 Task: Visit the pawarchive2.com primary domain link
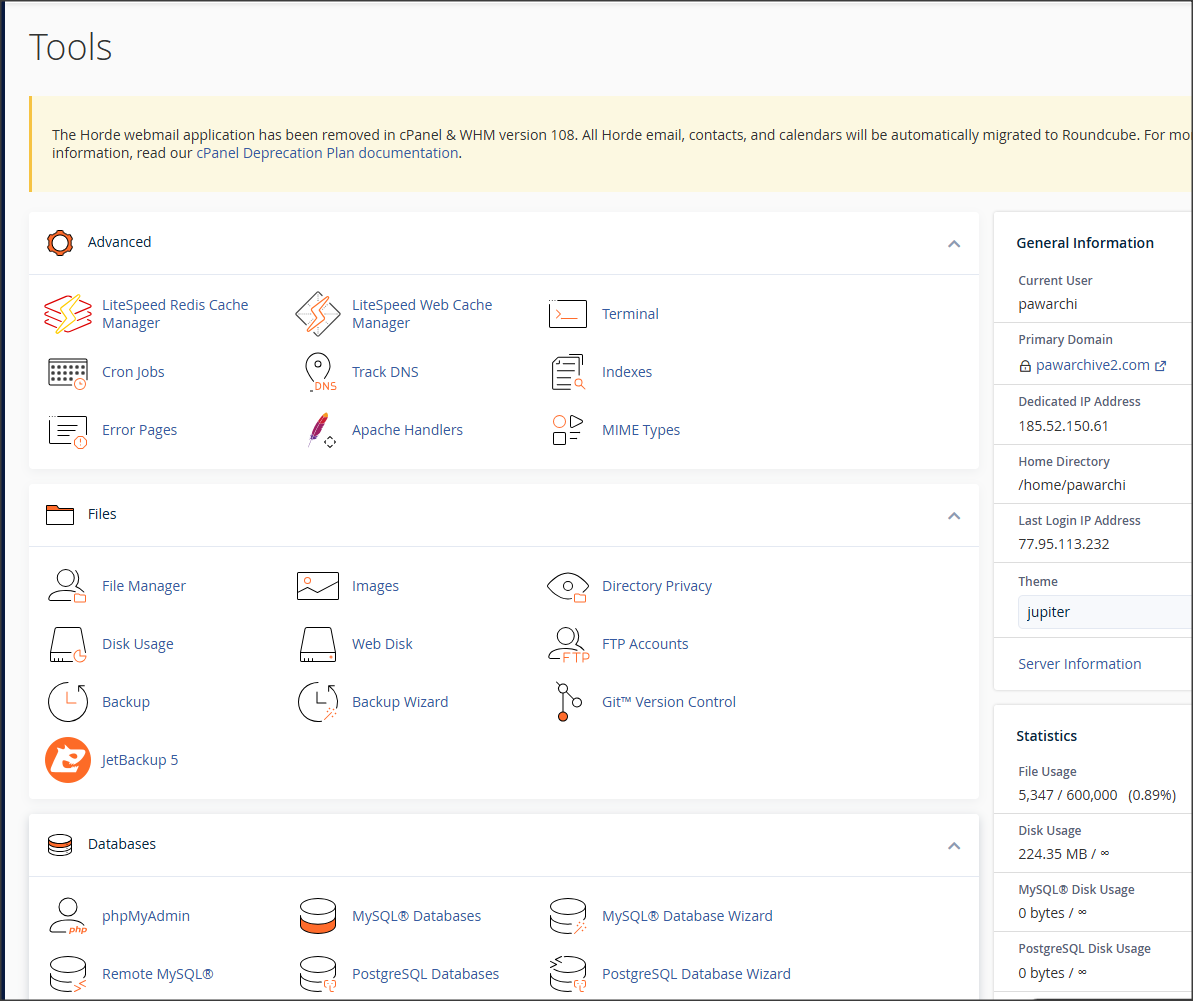pos(1092,365)
